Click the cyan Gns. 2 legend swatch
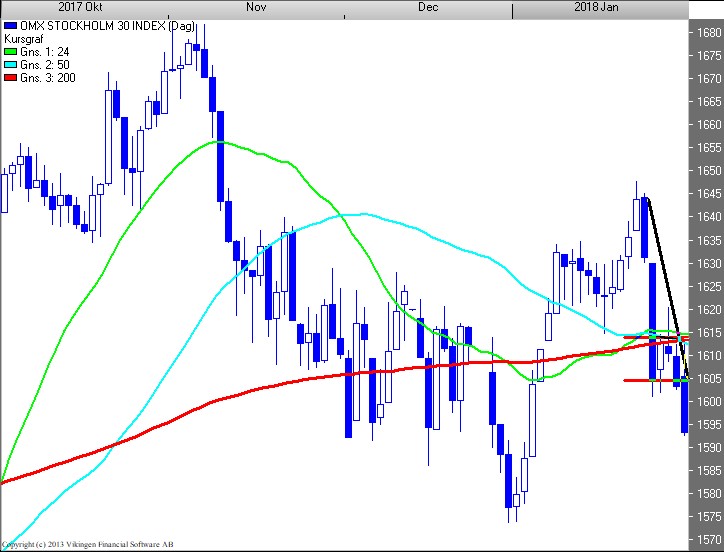Viewport: 724px width, 552px height. pyautogui.click(x=9, y=65)
